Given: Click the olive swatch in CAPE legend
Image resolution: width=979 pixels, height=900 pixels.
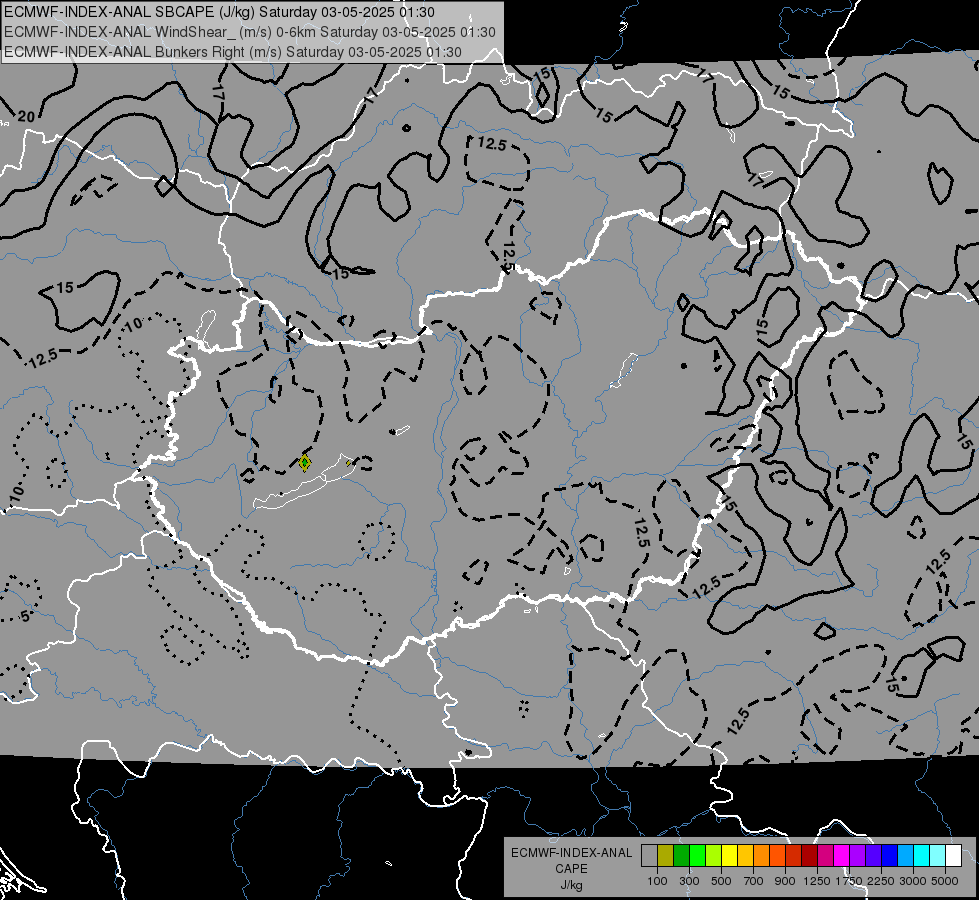Looking at the screenshot, I should coord(666,855).
